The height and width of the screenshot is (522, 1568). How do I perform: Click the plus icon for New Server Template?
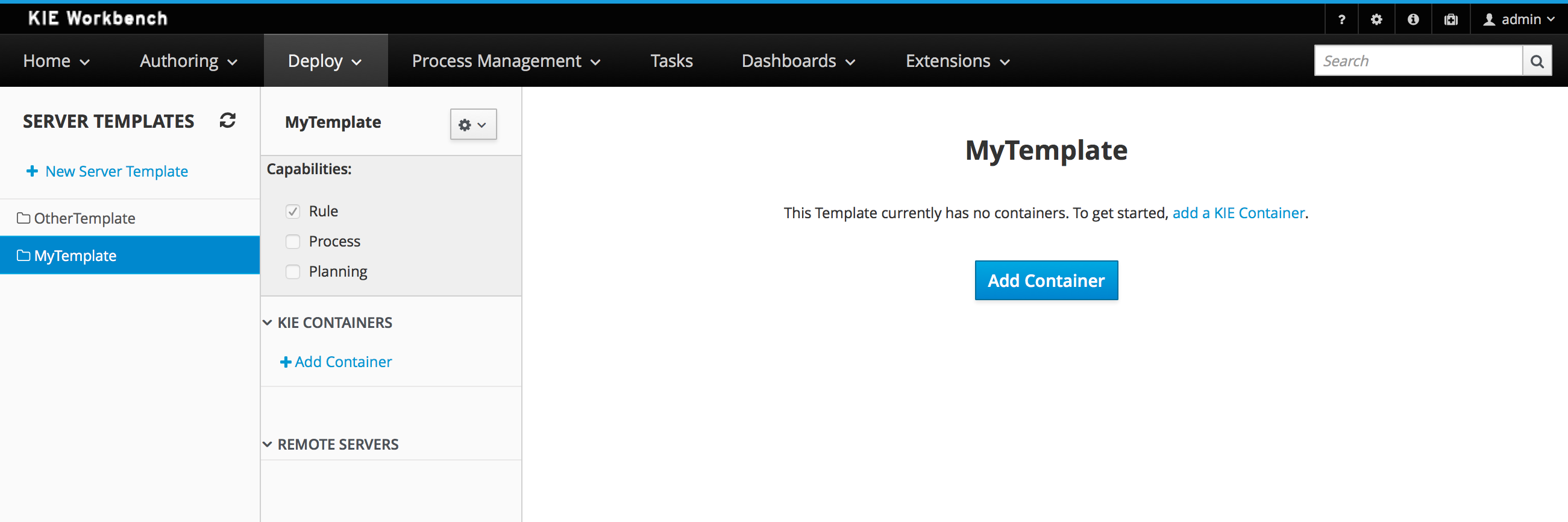pyautogui.click(x=33, y=171)
